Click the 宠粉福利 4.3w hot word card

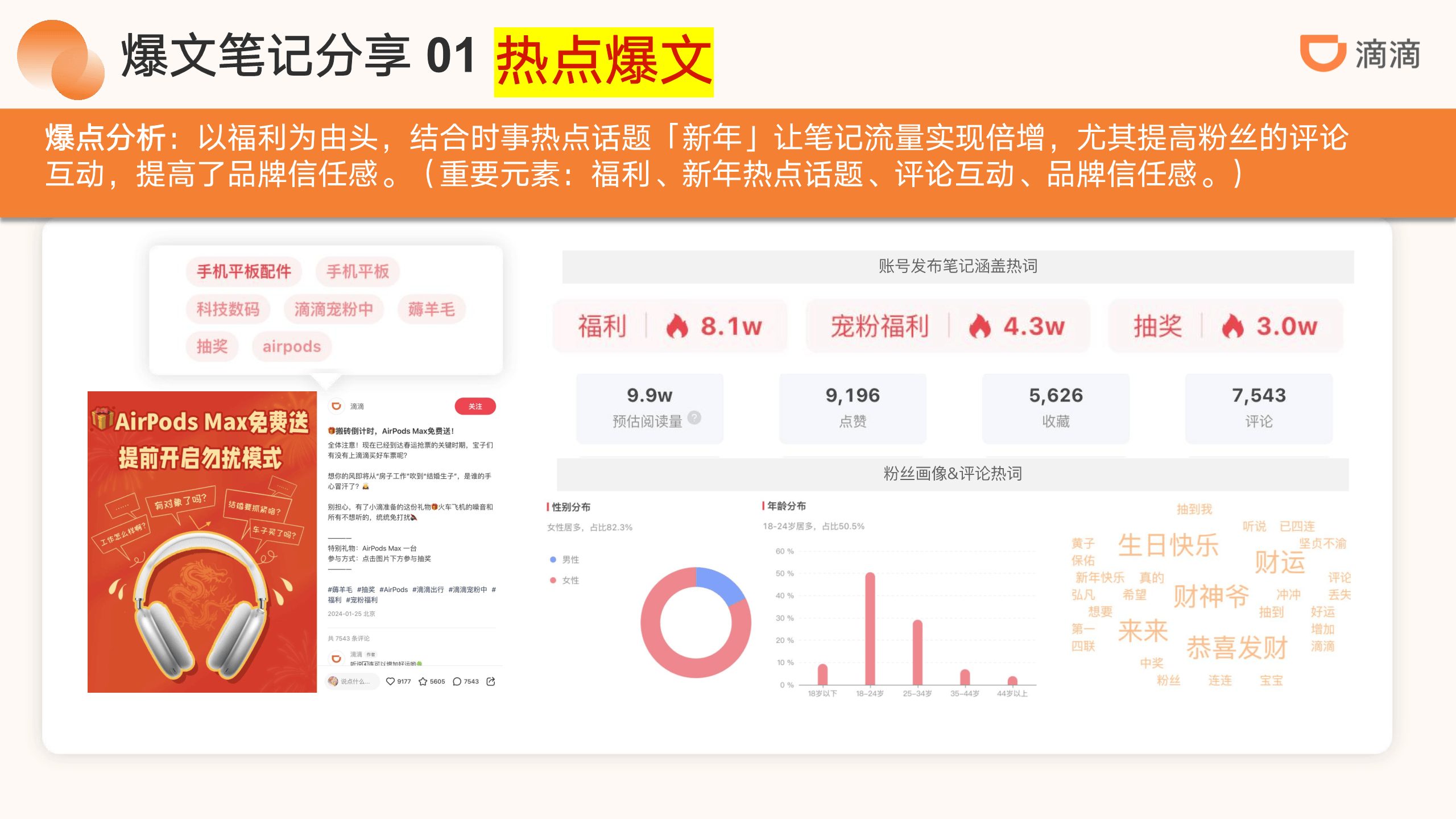(x=948, y=326)
